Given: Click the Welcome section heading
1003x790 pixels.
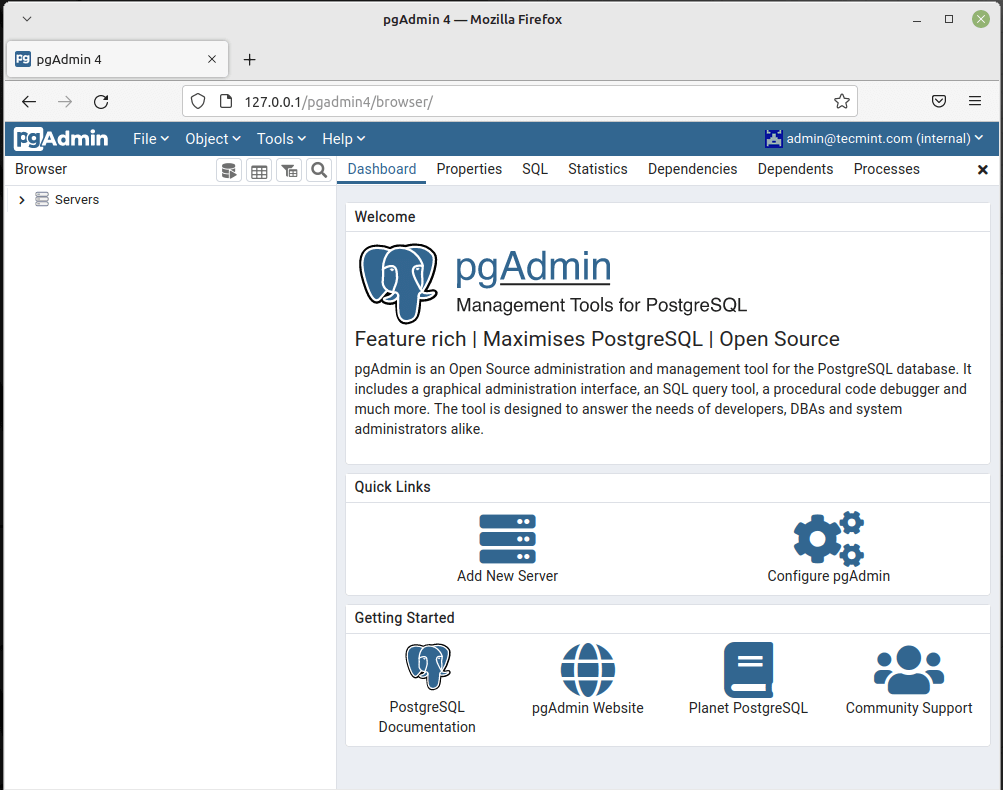Looking at the screenshot, I should [x=385, y=217].
